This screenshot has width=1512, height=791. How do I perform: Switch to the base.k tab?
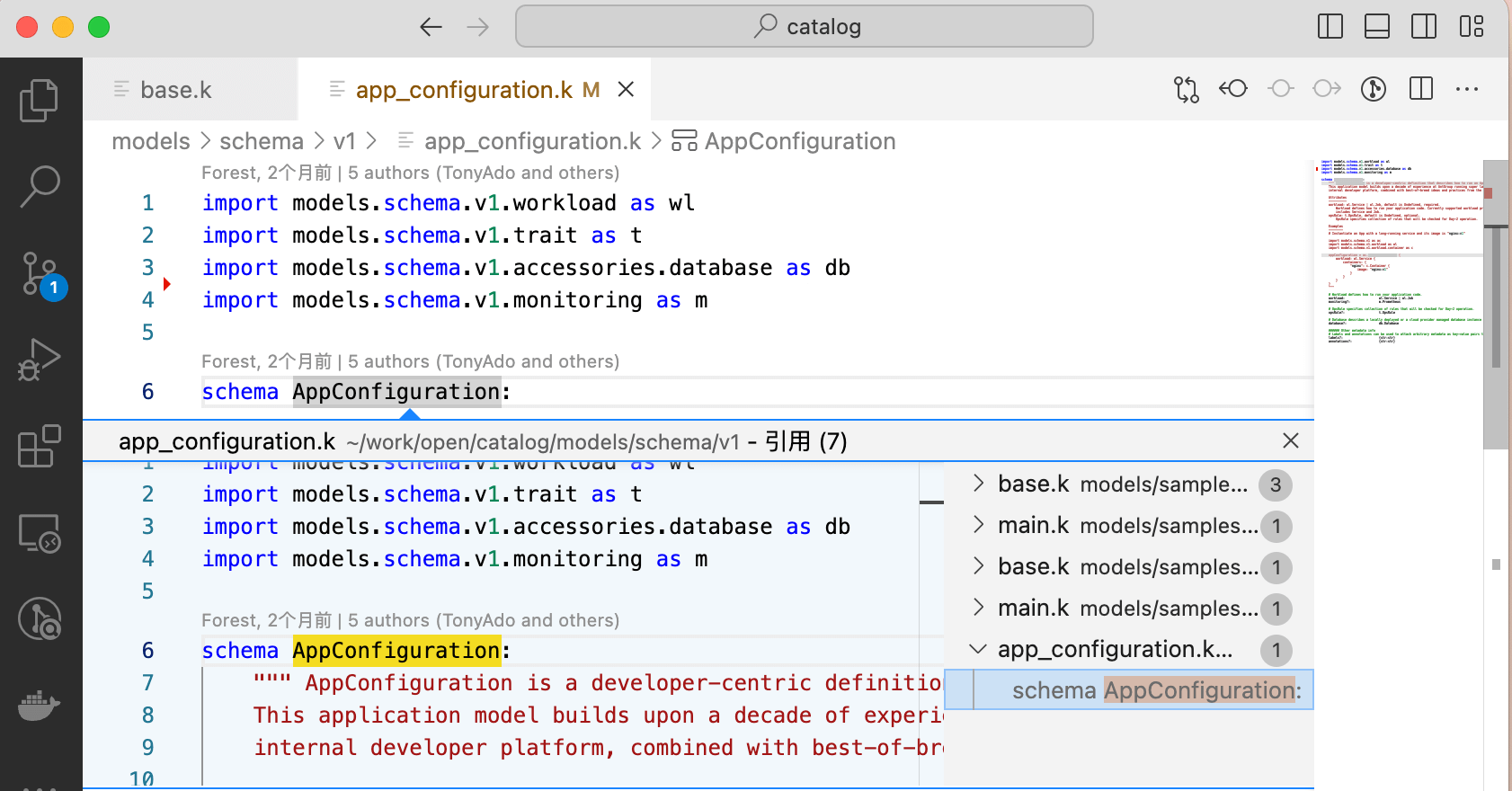click(176, 90)
